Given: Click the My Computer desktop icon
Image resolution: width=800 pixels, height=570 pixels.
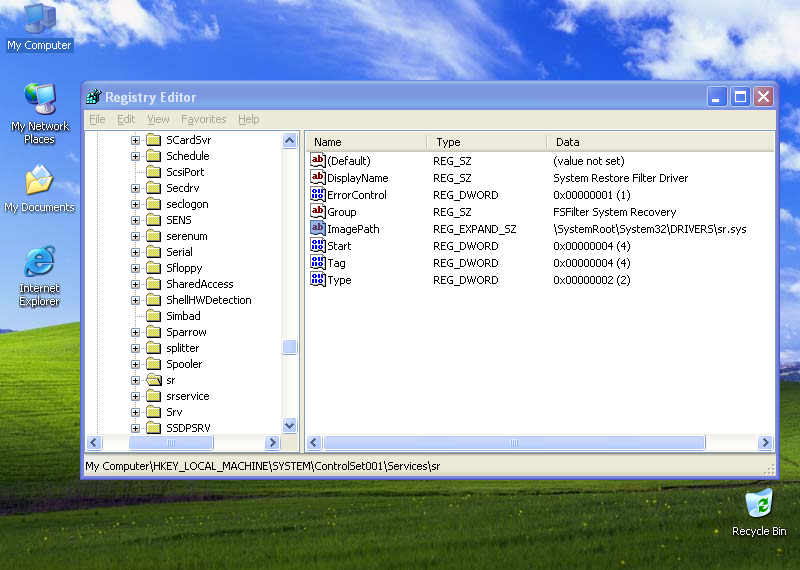Looking at the screenshot, I should (39, 27).
